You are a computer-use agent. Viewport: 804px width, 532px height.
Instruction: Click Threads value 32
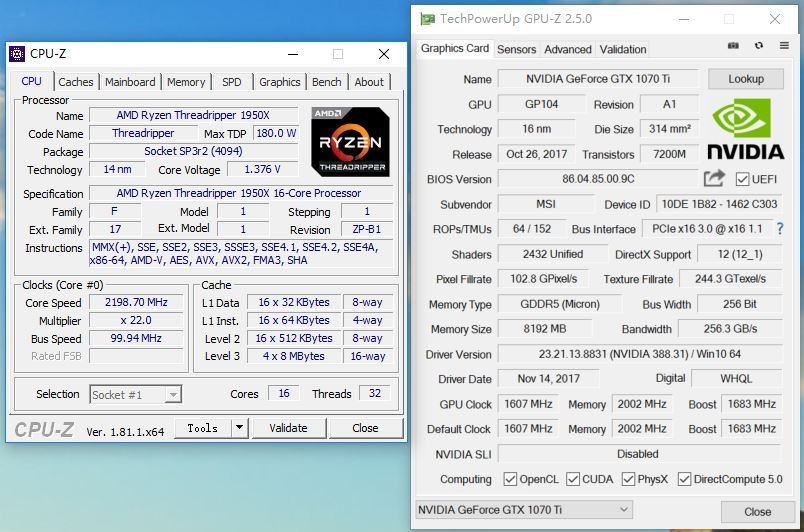coord(375,393)
